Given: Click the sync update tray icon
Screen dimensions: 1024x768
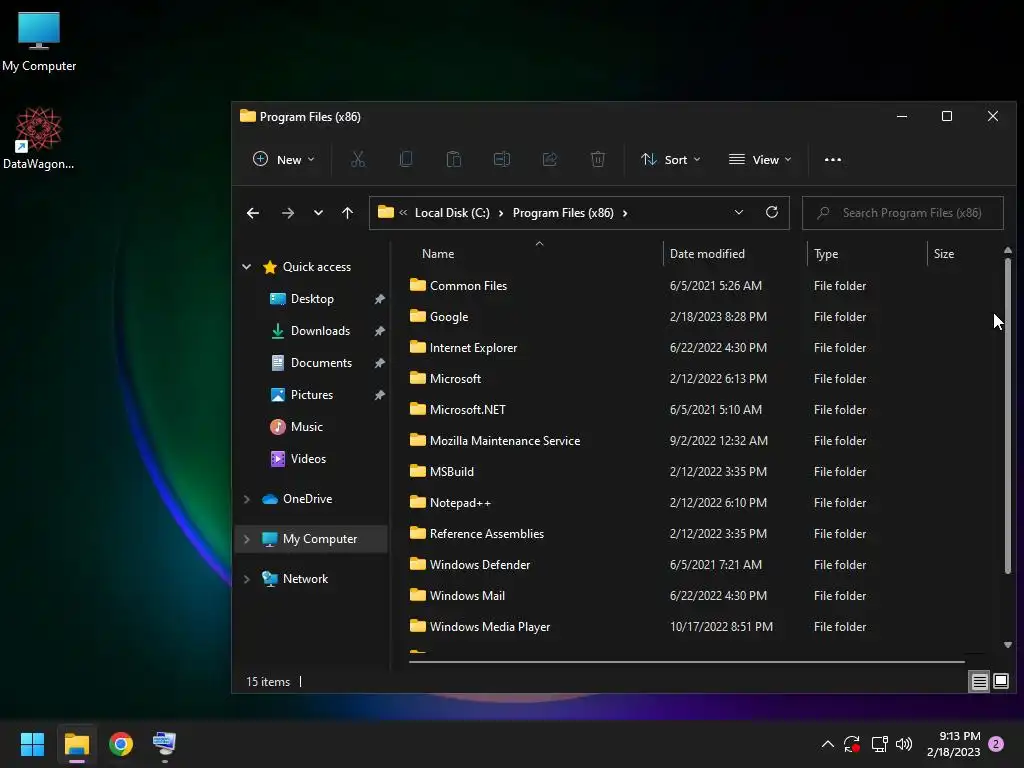Looking at the screenshot, I should (x=852, y=744).
